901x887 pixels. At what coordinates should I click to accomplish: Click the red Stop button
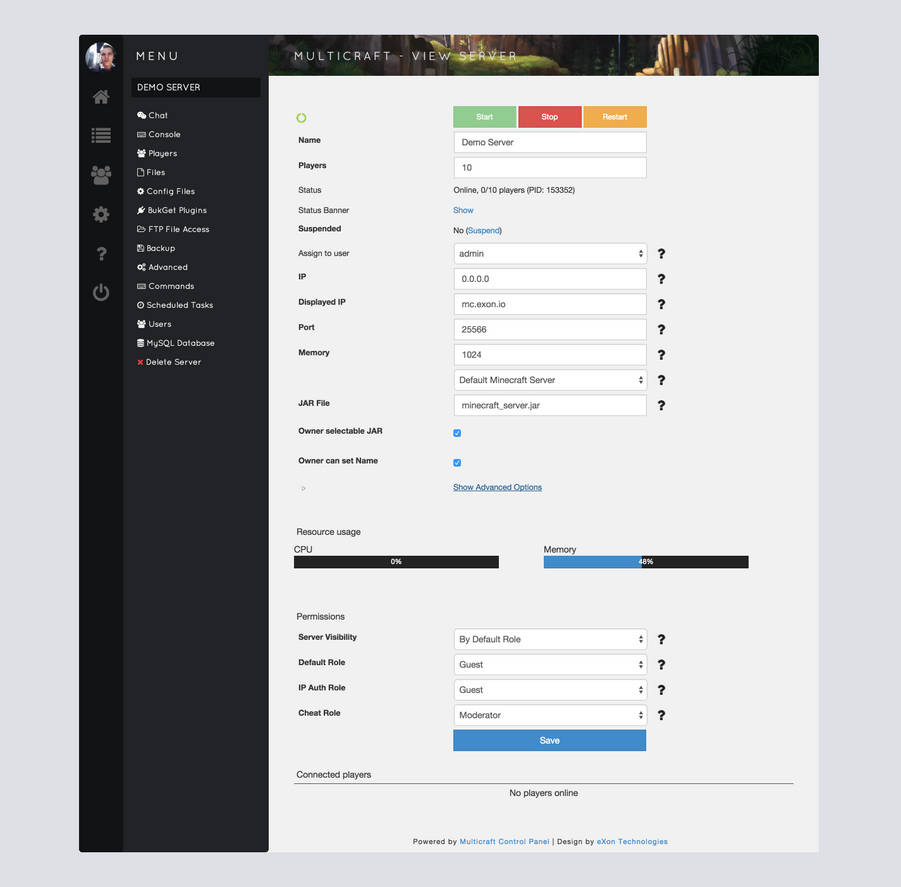point(549,117)
